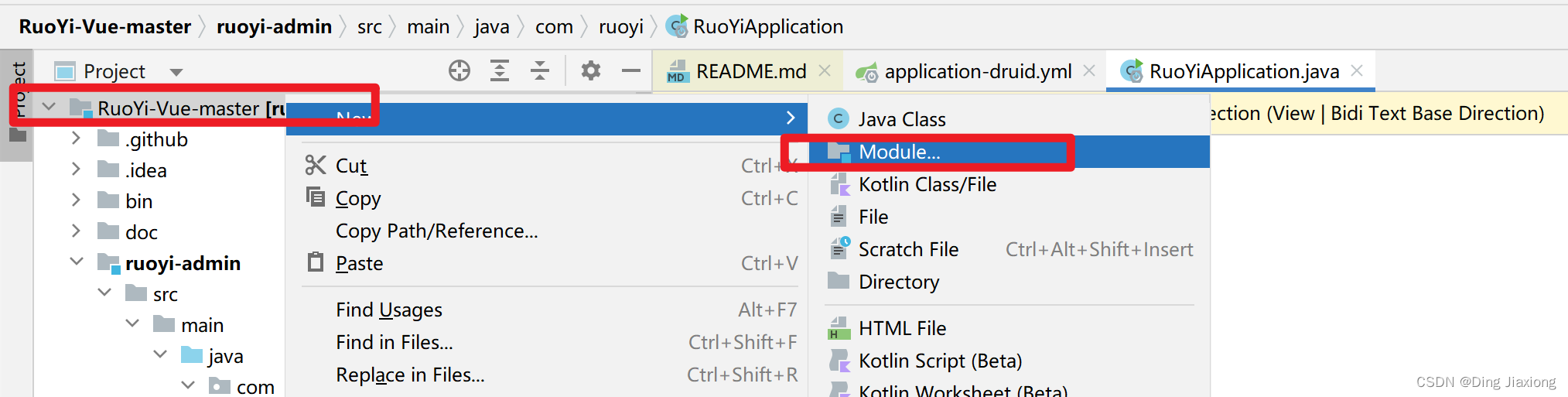Close the application-druid.yml tab

pos(1089,70)
